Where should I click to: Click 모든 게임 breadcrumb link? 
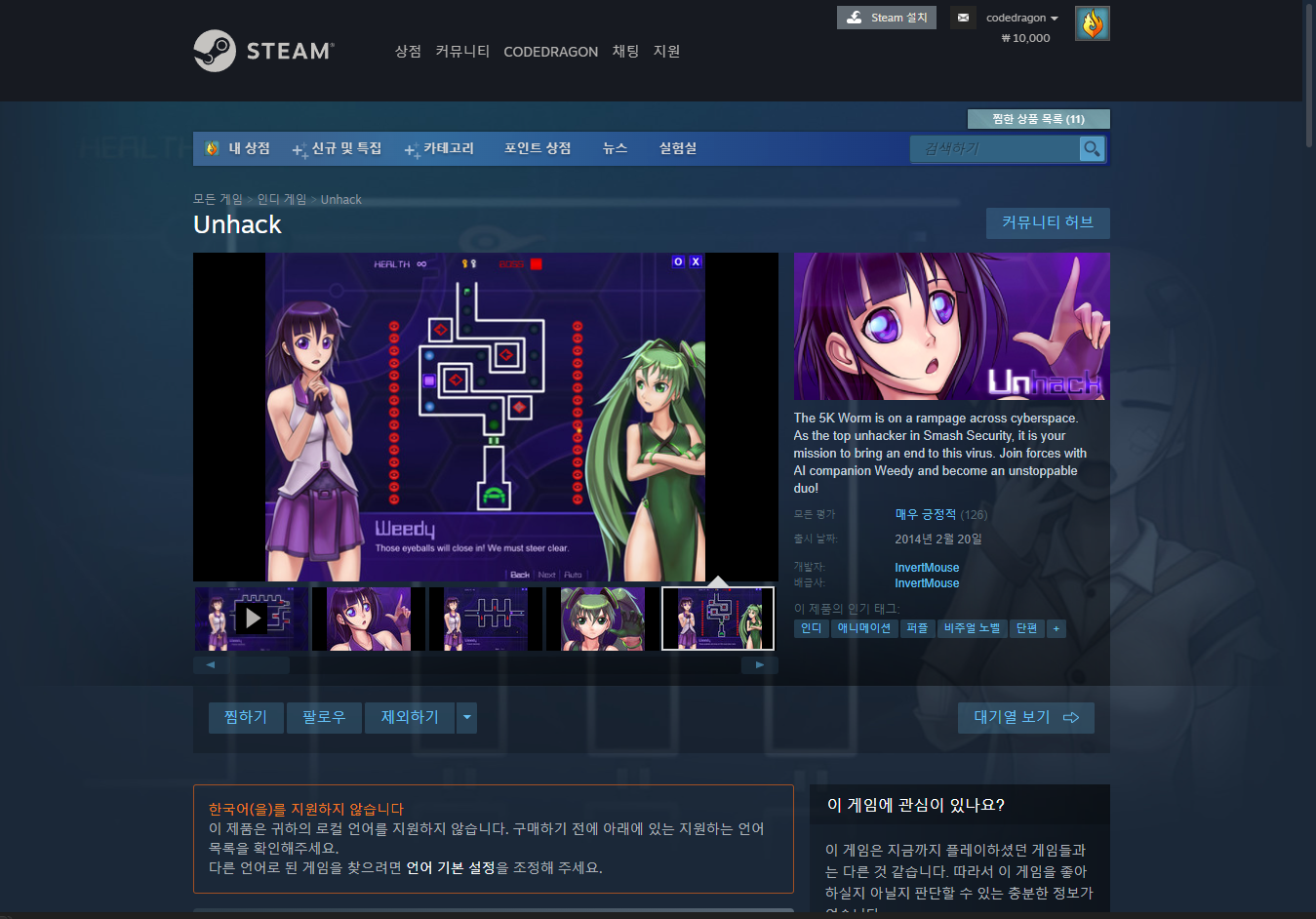coord(218,199)
